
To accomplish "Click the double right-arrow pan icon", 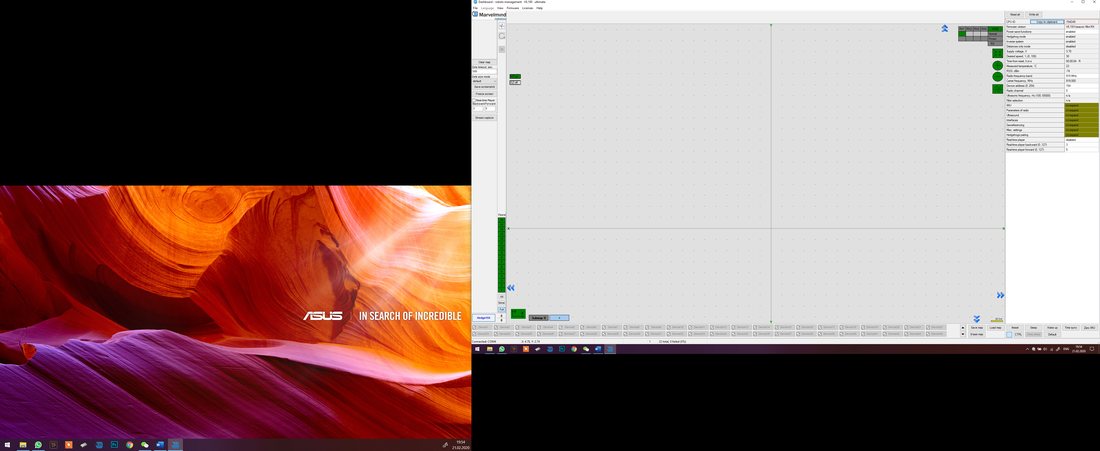I will click(1000, 295).
